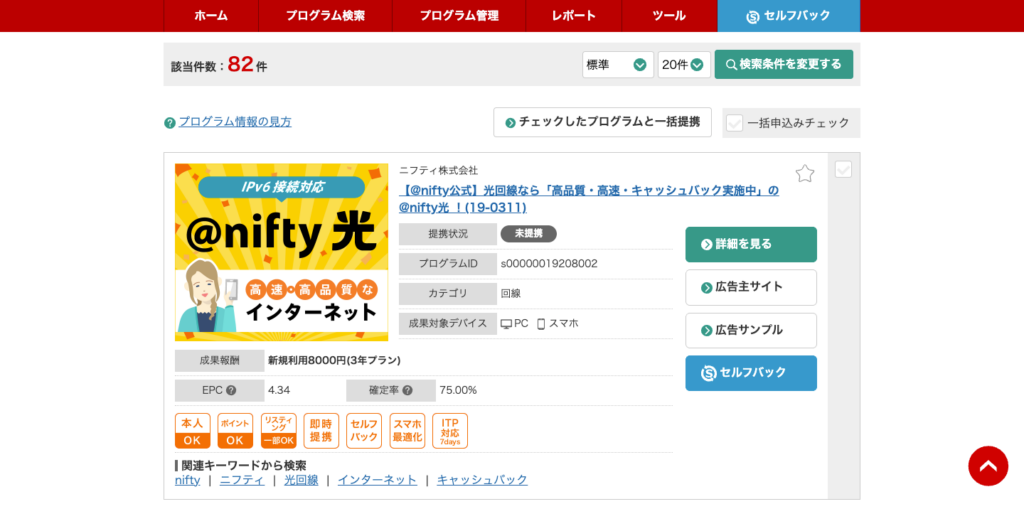Select the セルフバック navigation tab
Viewport: 1024px width, 509px height.
click(789, 16)
